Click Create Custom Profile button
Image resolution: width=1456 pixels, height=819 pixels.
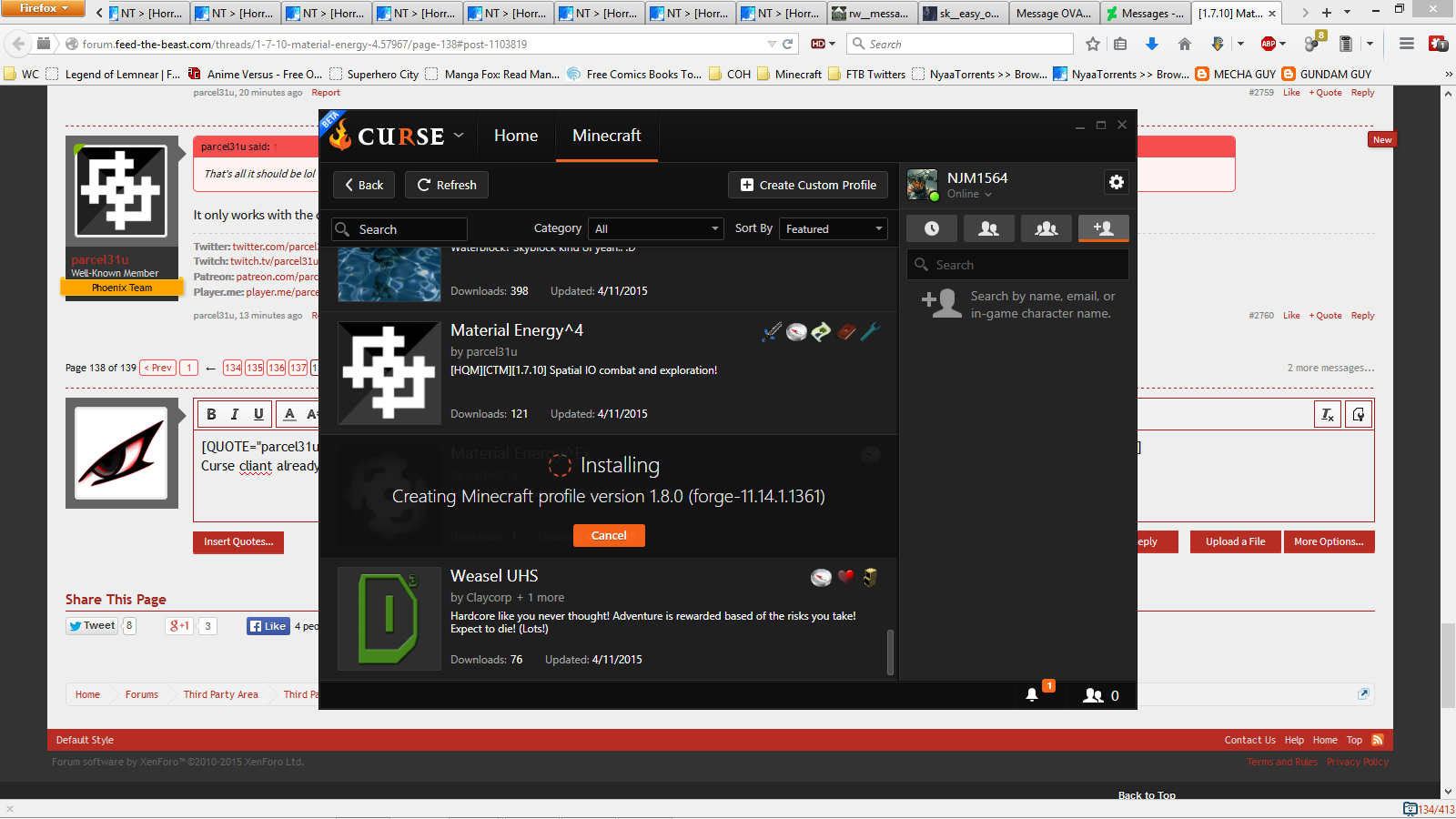pyautogui.click(x=808, y=185)
